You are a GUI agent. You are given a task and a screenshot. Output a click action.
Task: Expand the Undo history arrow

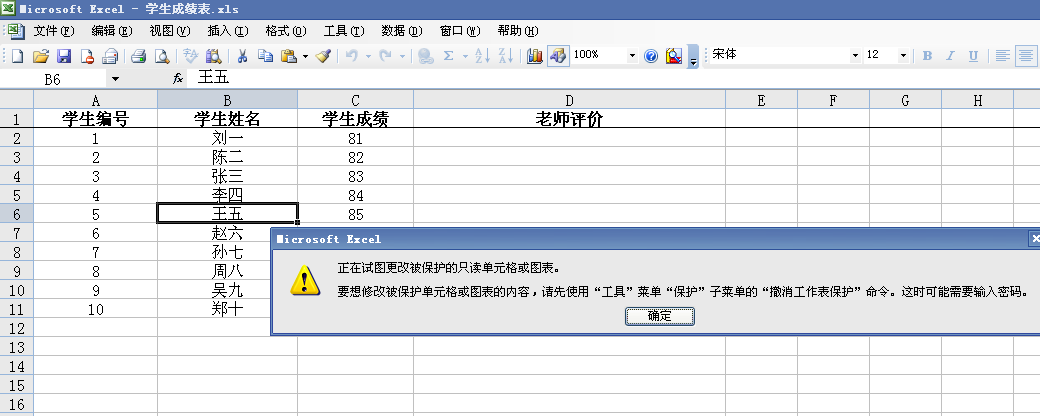[368, 56]
